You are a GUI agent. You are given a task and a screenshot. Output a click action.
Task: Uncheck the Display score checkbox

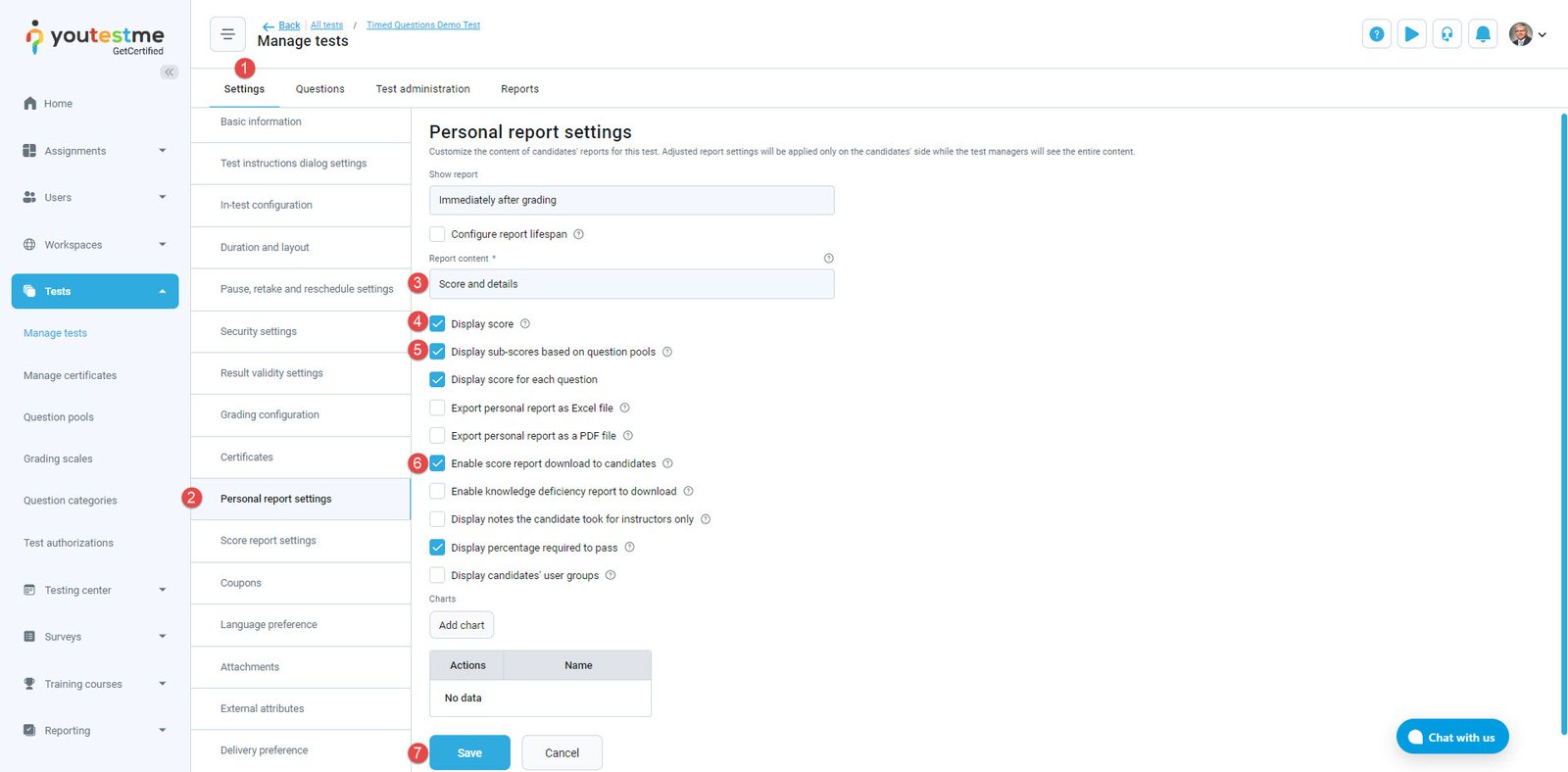tap(437, 324)
